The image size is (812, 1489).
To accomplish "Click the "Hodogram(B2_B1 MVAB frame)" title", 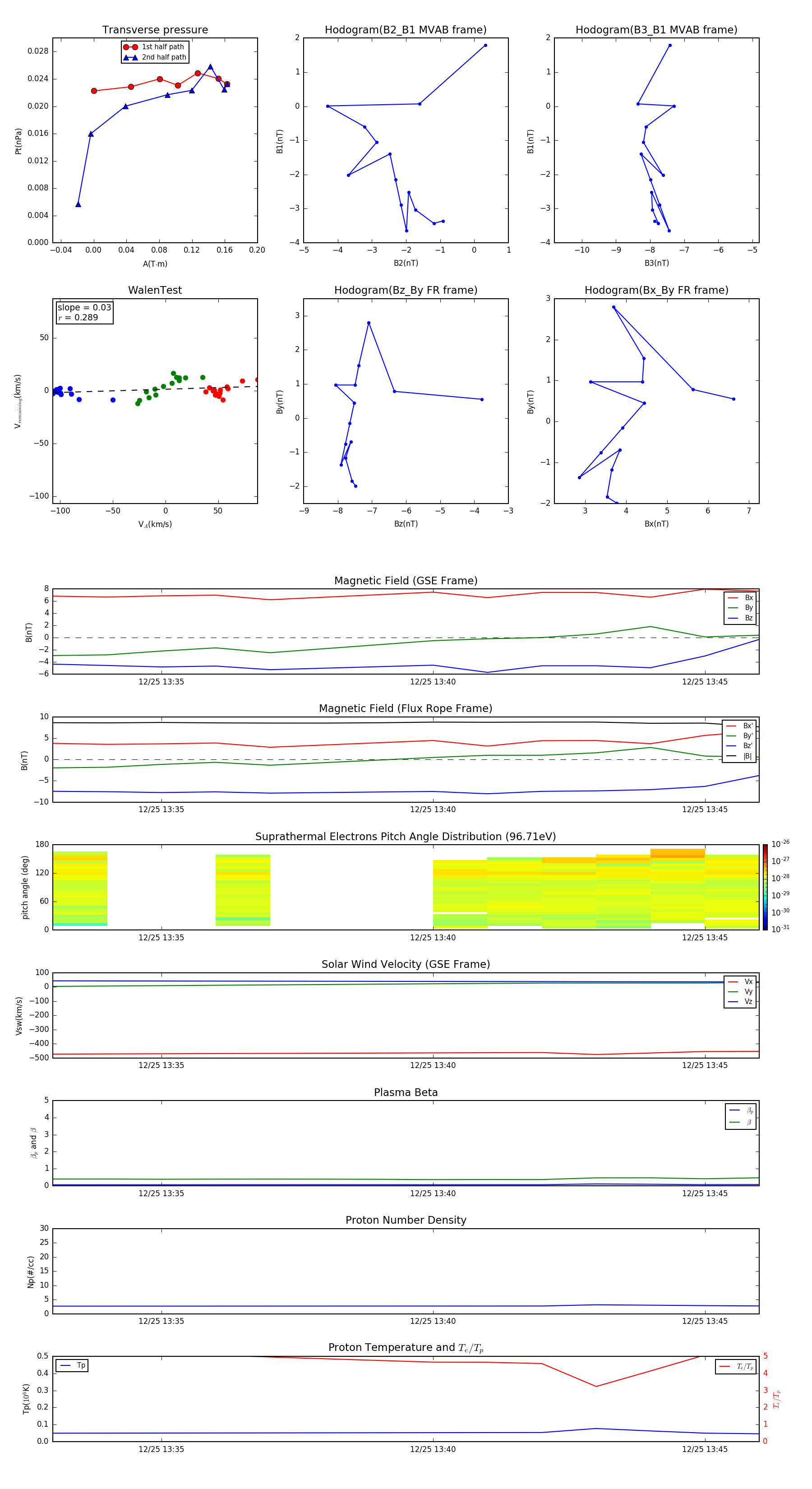I will pyautogui.click(x=406, y=29).
